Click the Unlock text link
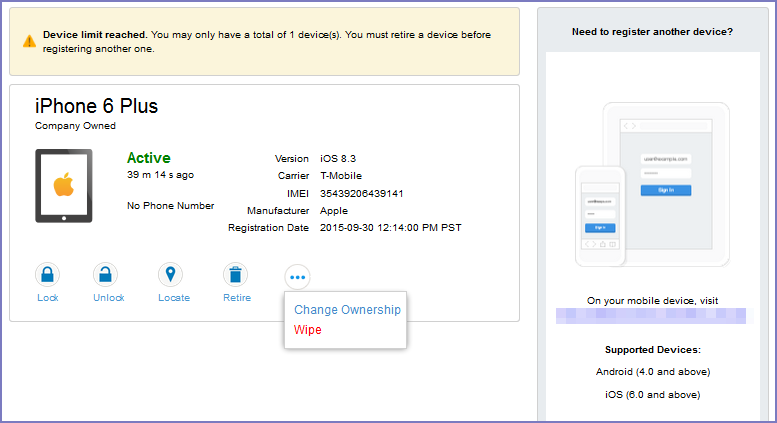The width and height of the screenshot is (777, 423). (x=109, y=298)
